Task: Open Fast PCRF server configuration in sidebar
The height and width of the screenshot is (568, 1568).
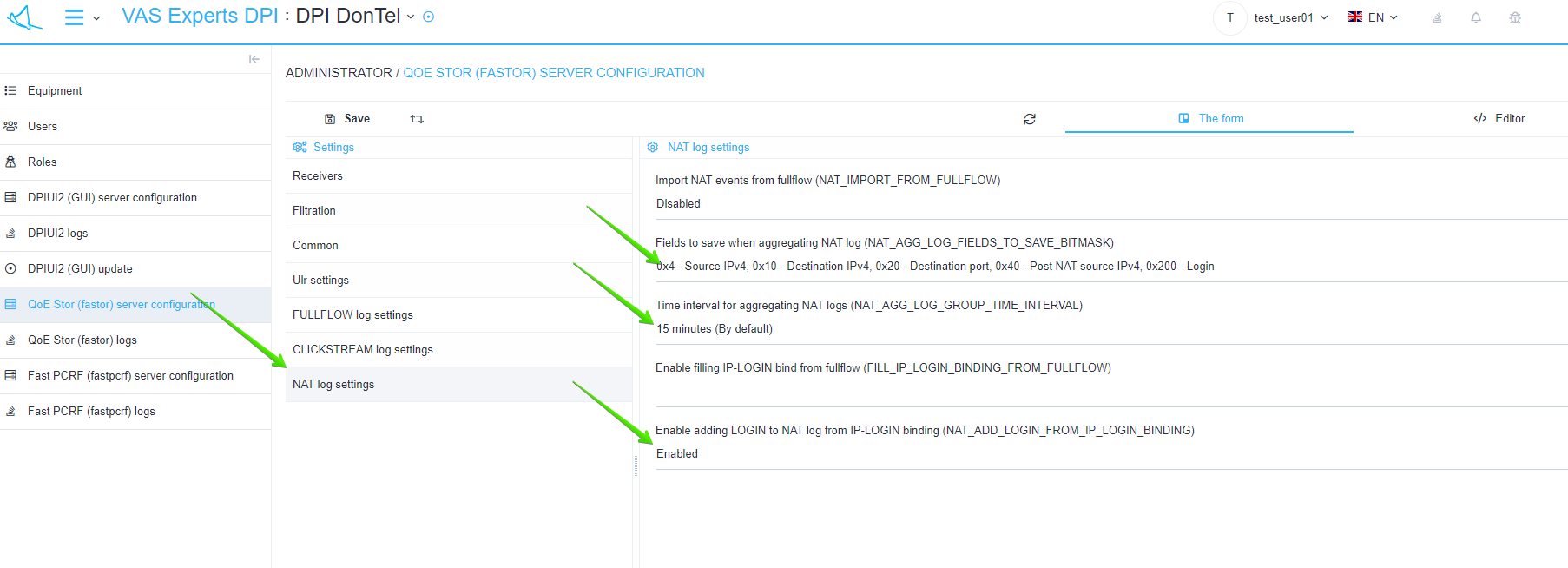Action: point(130,375)
